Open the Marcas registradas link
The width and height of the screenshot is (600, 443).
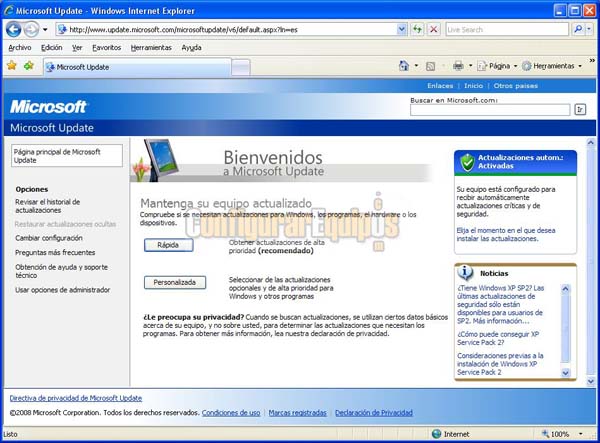click(x=298, y=412)
